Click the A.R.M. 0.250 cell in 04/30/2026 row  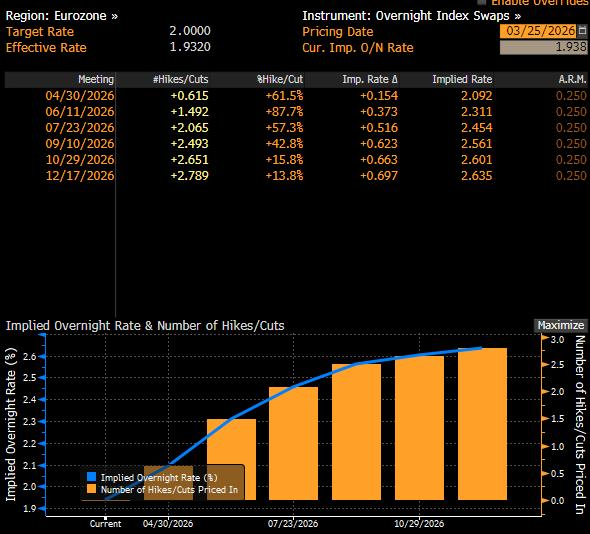click(571, 96)
